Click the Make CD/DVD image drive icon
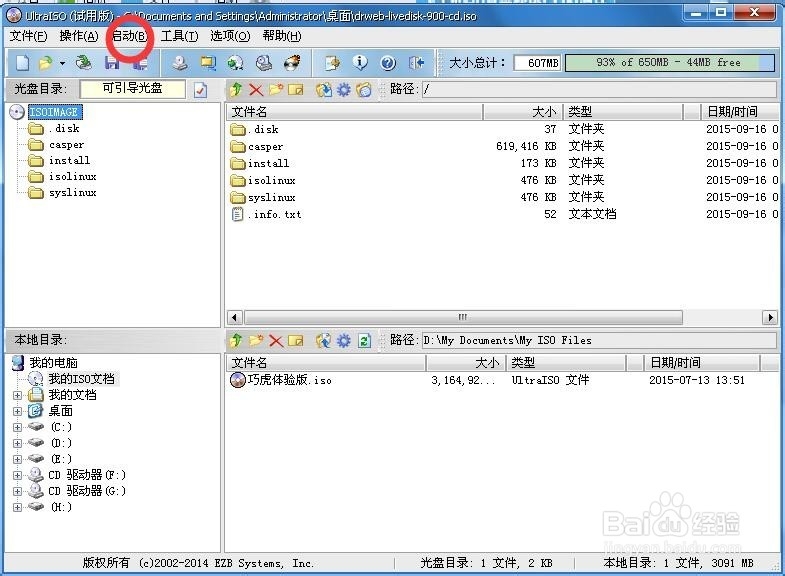The width and height of the screenshot is (785, 576). point(180,63)
